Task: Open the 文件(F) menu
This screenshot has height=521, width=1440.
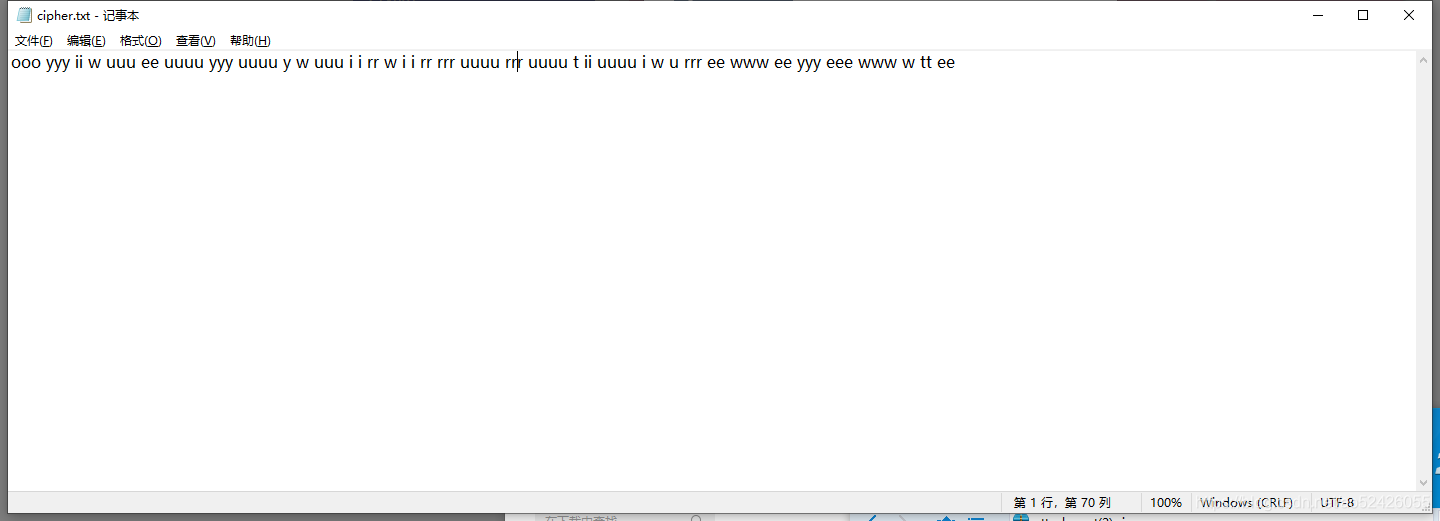Action: coord(34,41)
